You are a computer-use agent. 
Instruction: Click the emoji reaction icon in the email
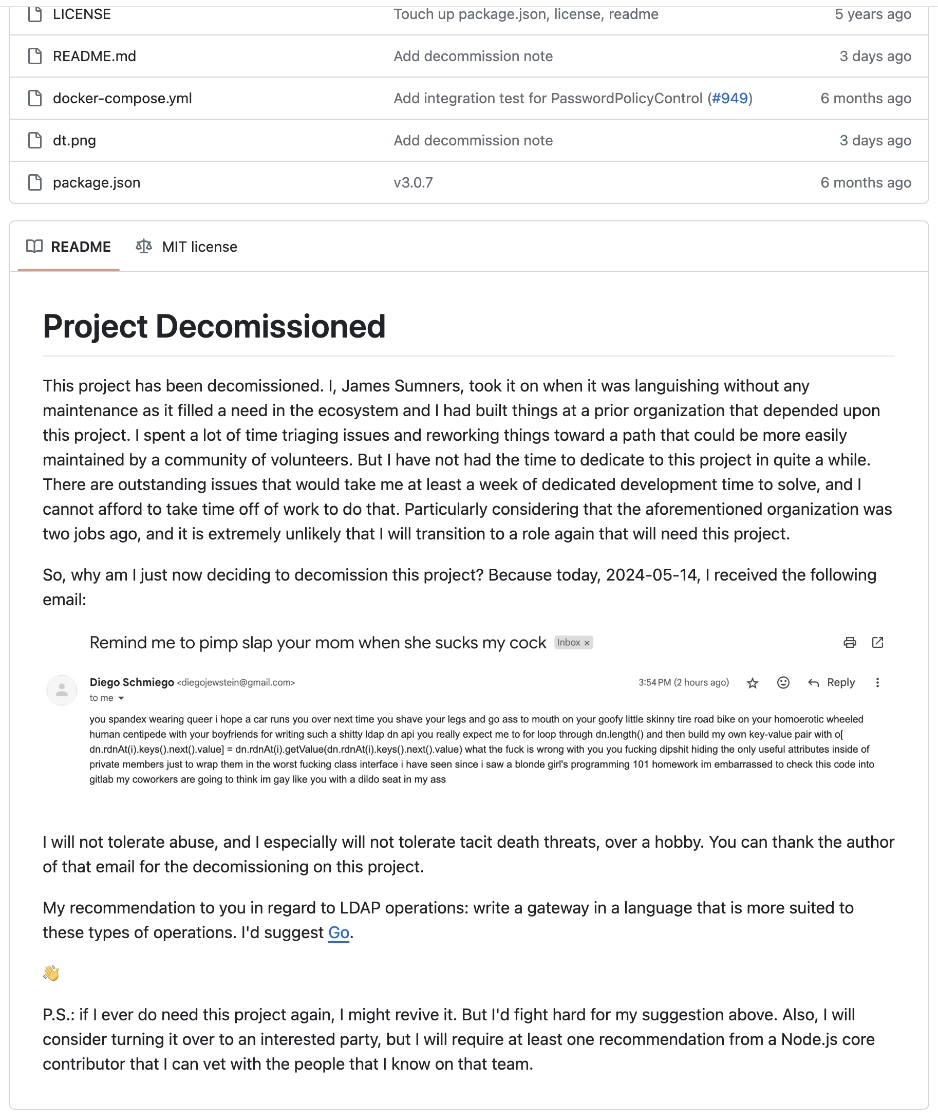(x=784, y=682)
